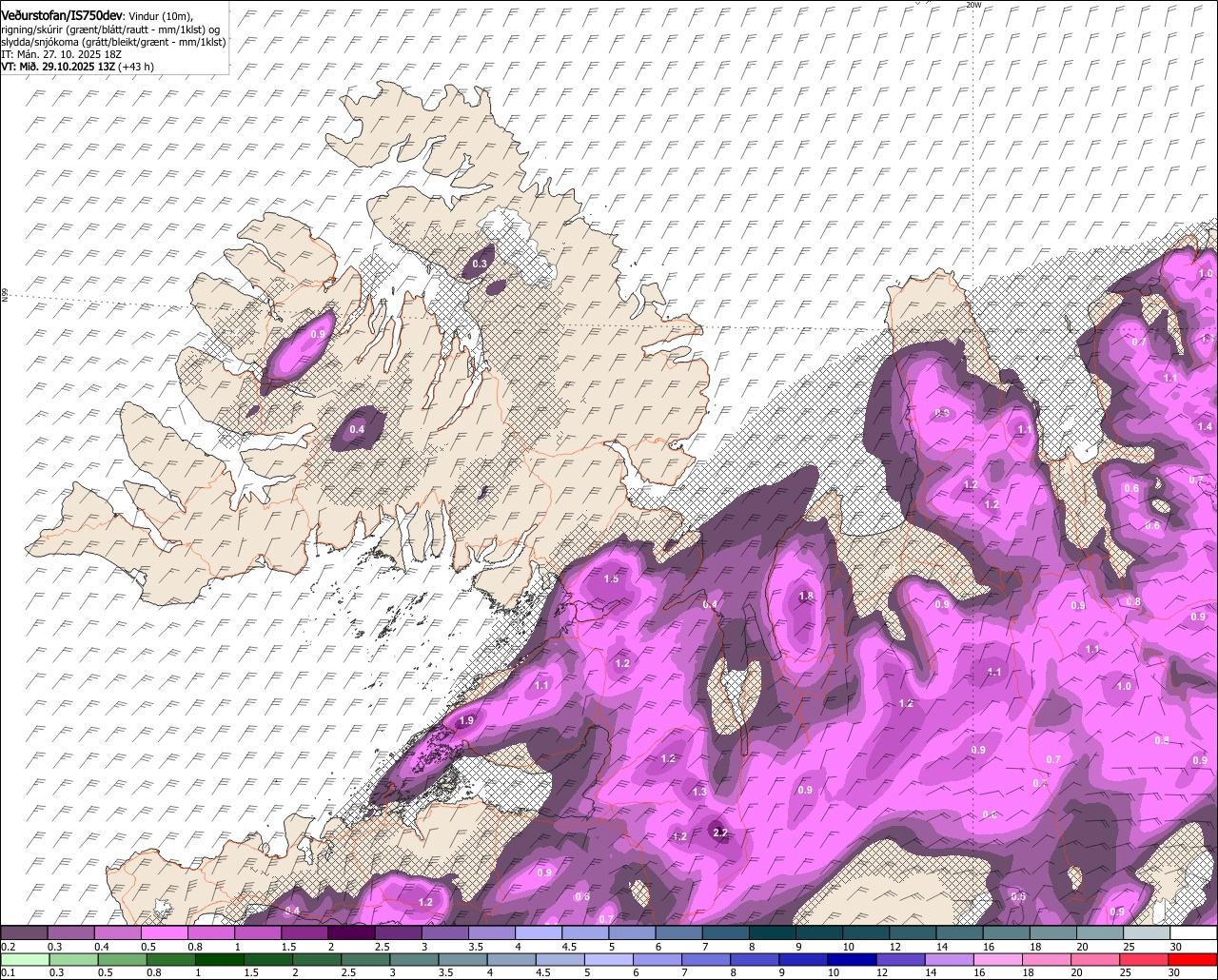Click the Veðurstofan/IS750dev title text
This screenshot has width=1218, height=980.
(x=62, y=15)
